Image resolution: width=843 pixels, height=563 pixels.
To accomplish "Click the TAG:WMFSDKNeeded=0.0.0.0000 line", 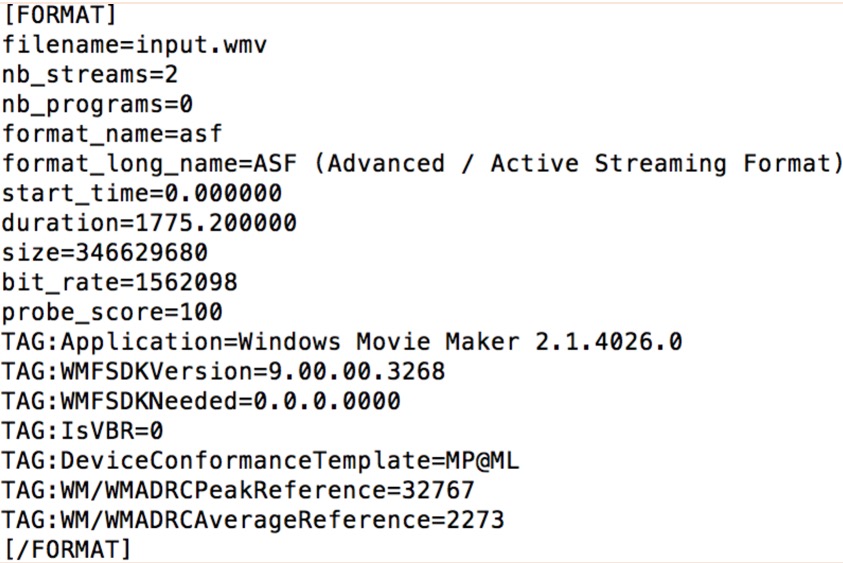I will pos(201,401).
